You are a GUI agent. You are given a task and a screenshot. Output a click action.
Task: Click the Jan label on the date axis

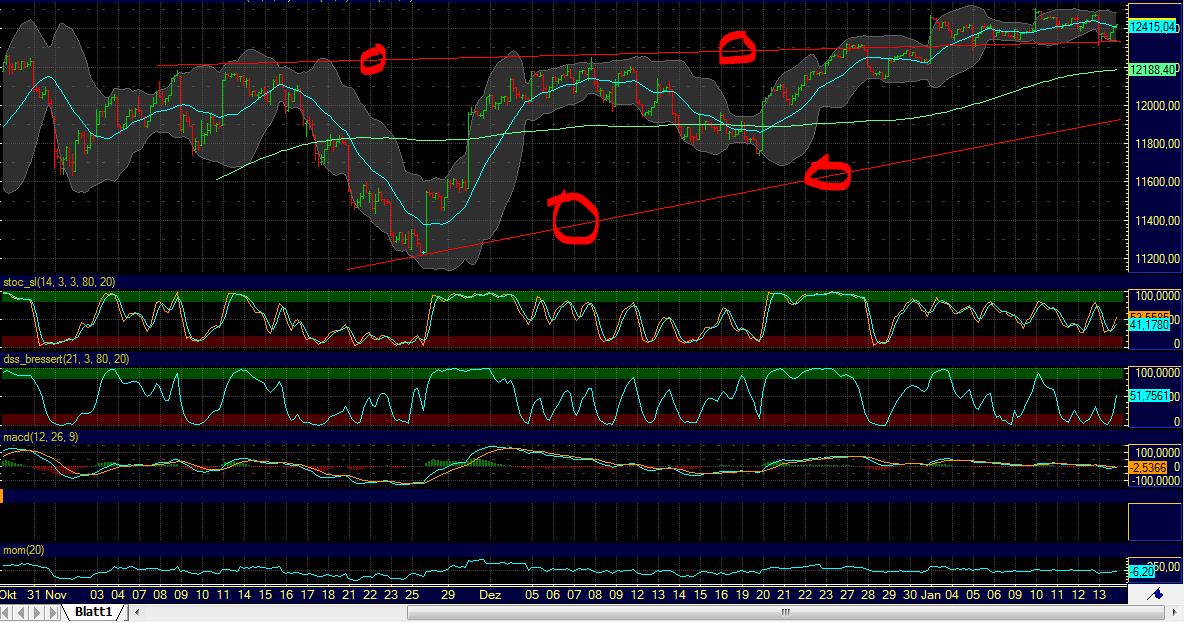929,592
